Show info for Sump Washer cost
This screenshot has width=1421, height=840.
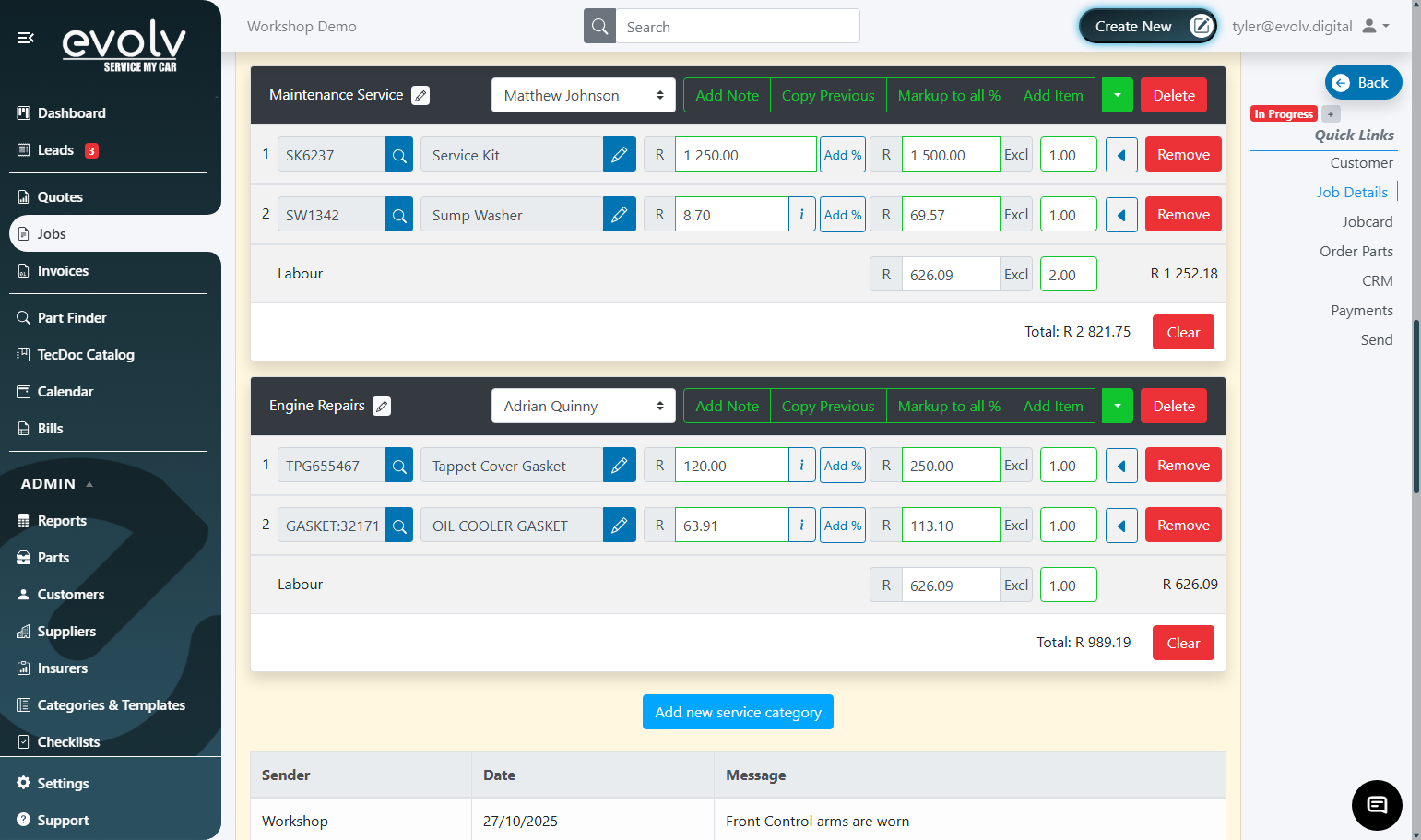click(801, 215)
